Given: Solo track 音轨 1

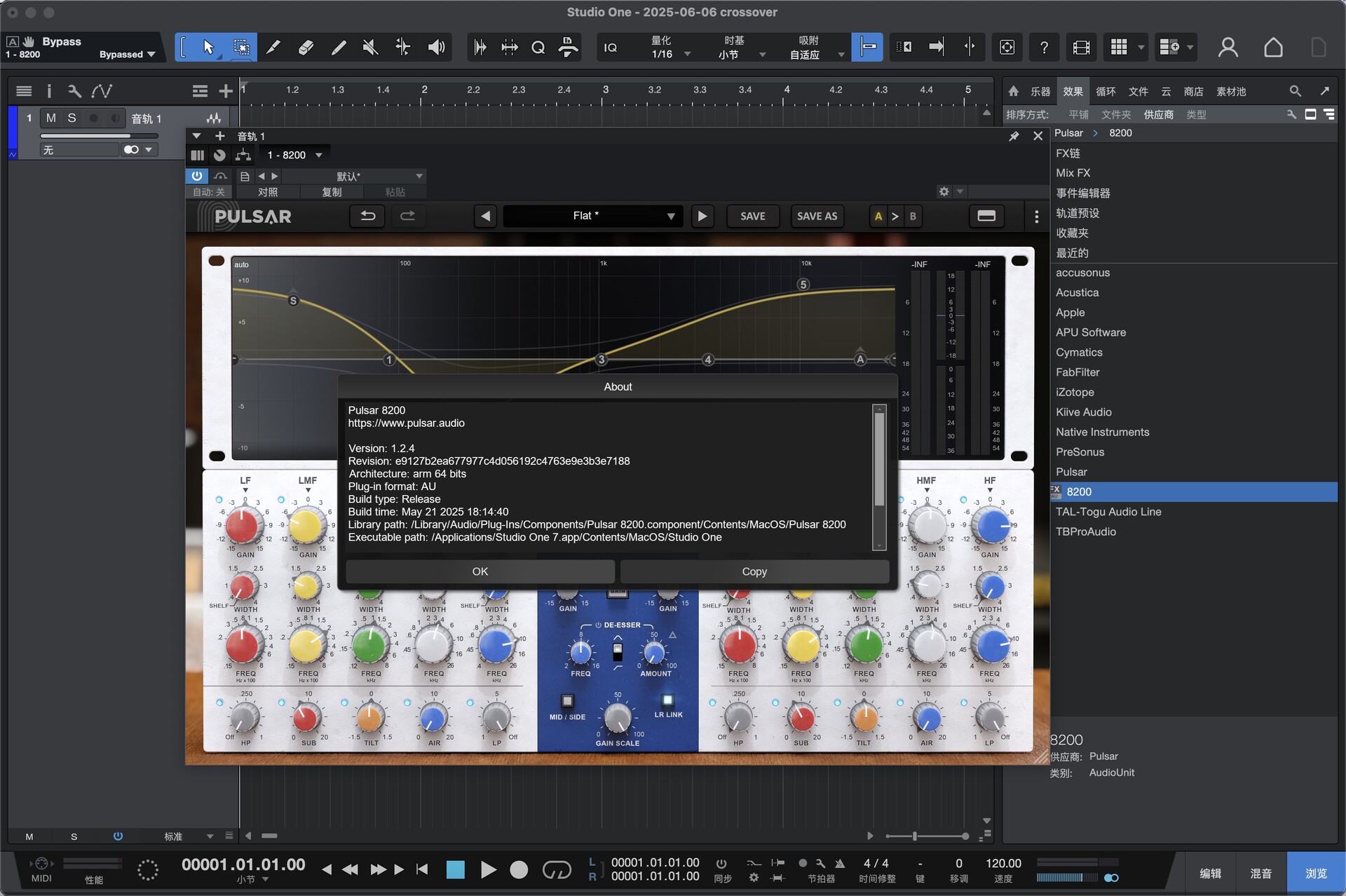Looking at the screenshot, I should point(72,118).
